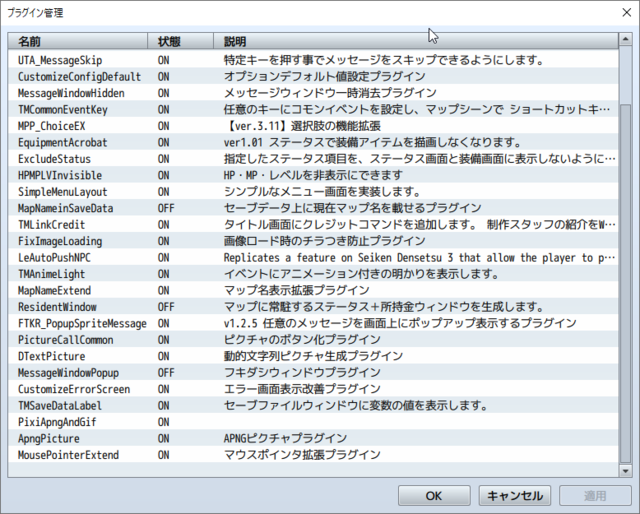This screenshot has height=514, width=640.
Task: Click description エラー画面表示改善プラグイン
Action: [302, 389]
